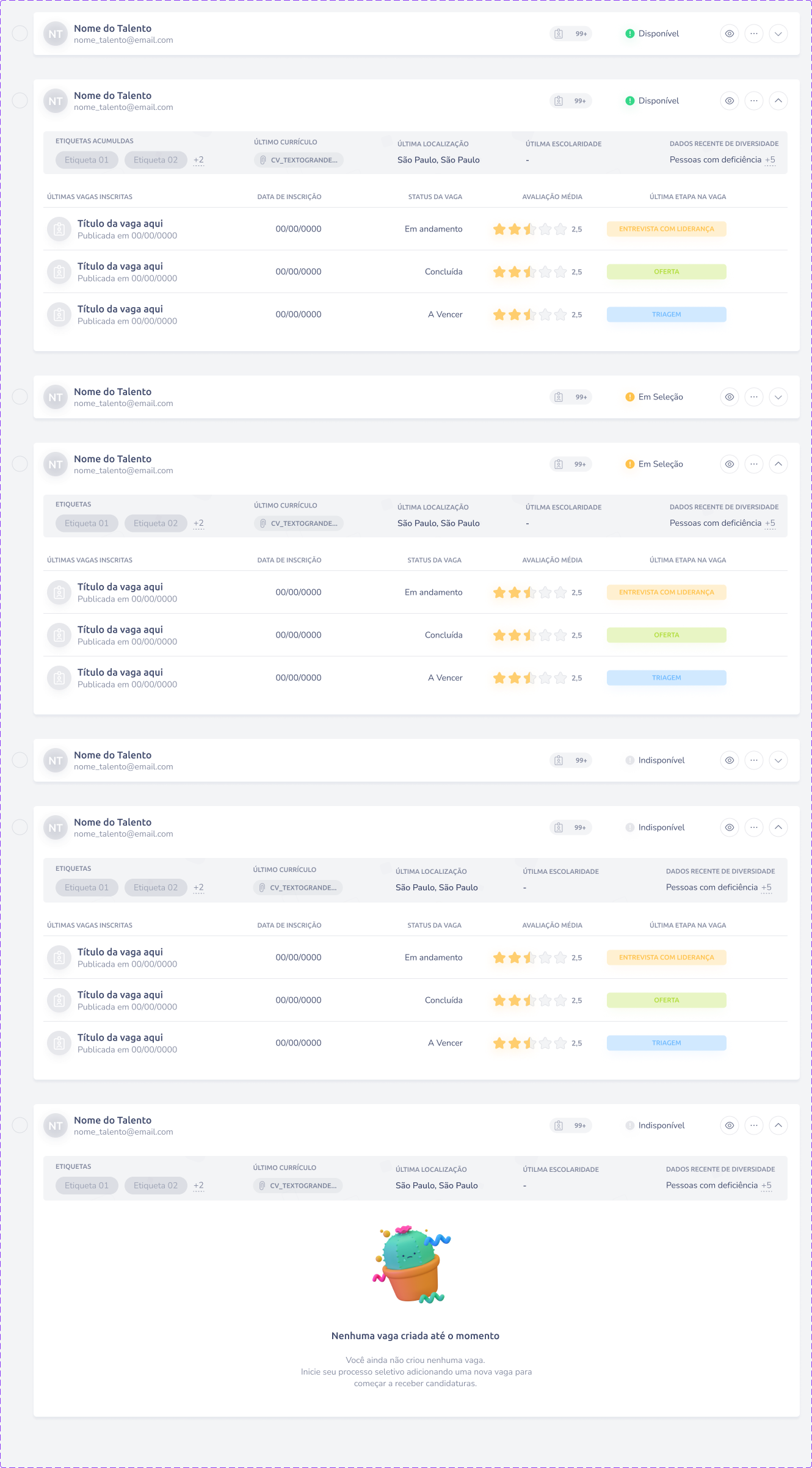
Task: Click Etiqueta 02 tag in the no-vacancies card
Action: point(156,1185)
